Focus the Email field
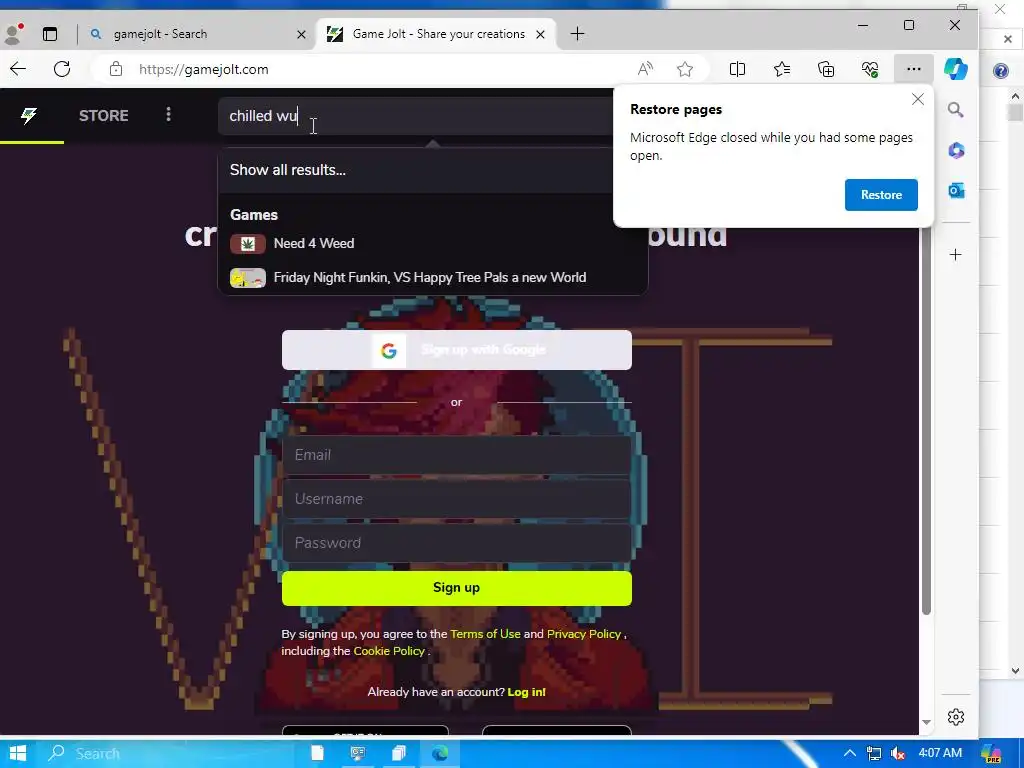 pos(456,455)
